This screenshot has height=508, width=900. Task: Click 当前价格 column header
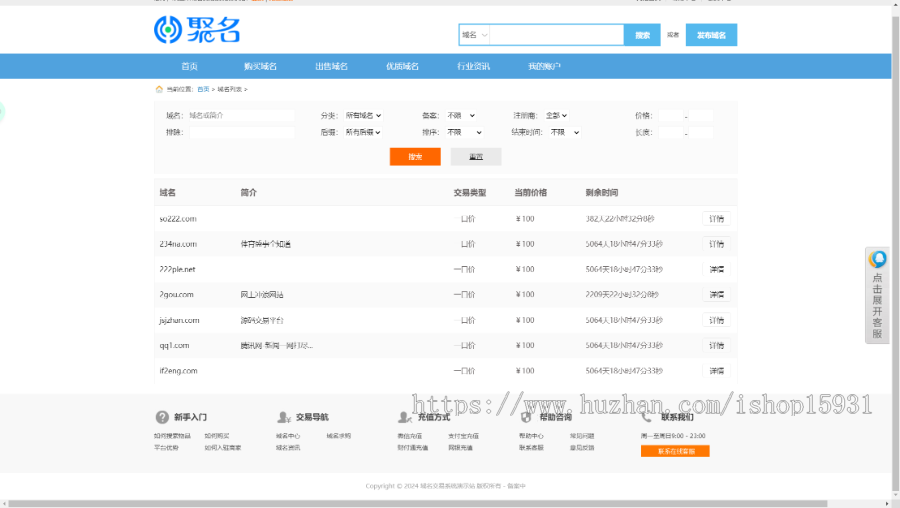(x=530, y=193)
